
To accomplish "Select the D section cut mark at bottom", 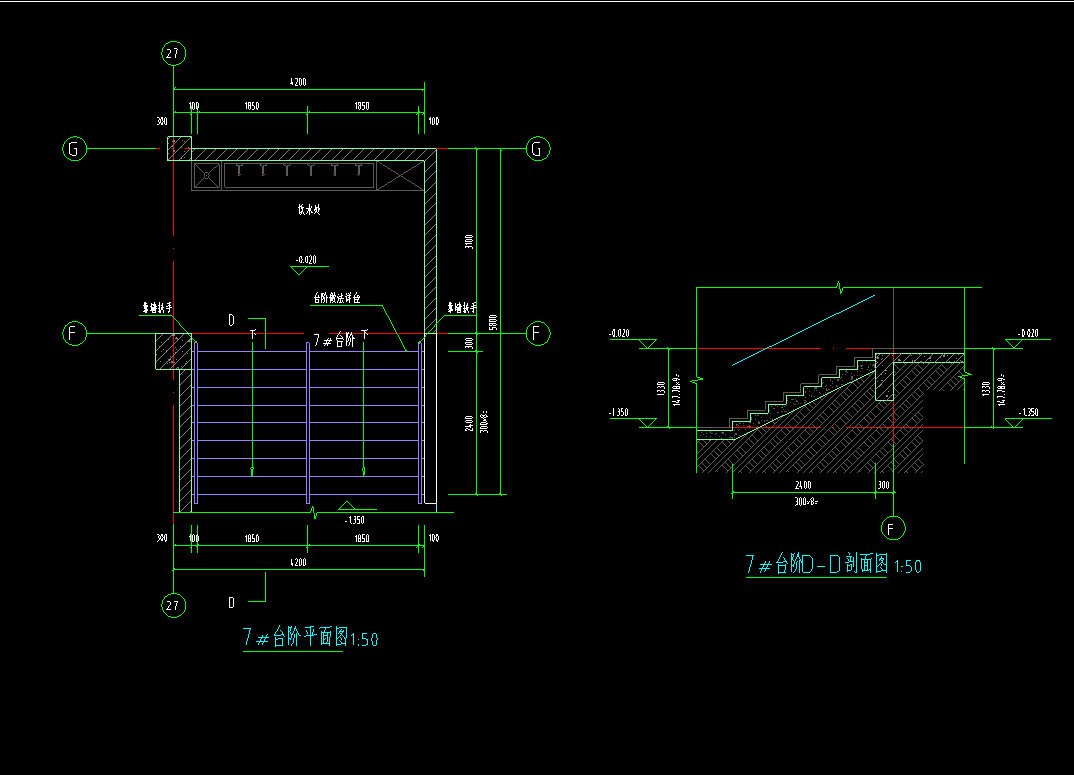I will point(232,602).
